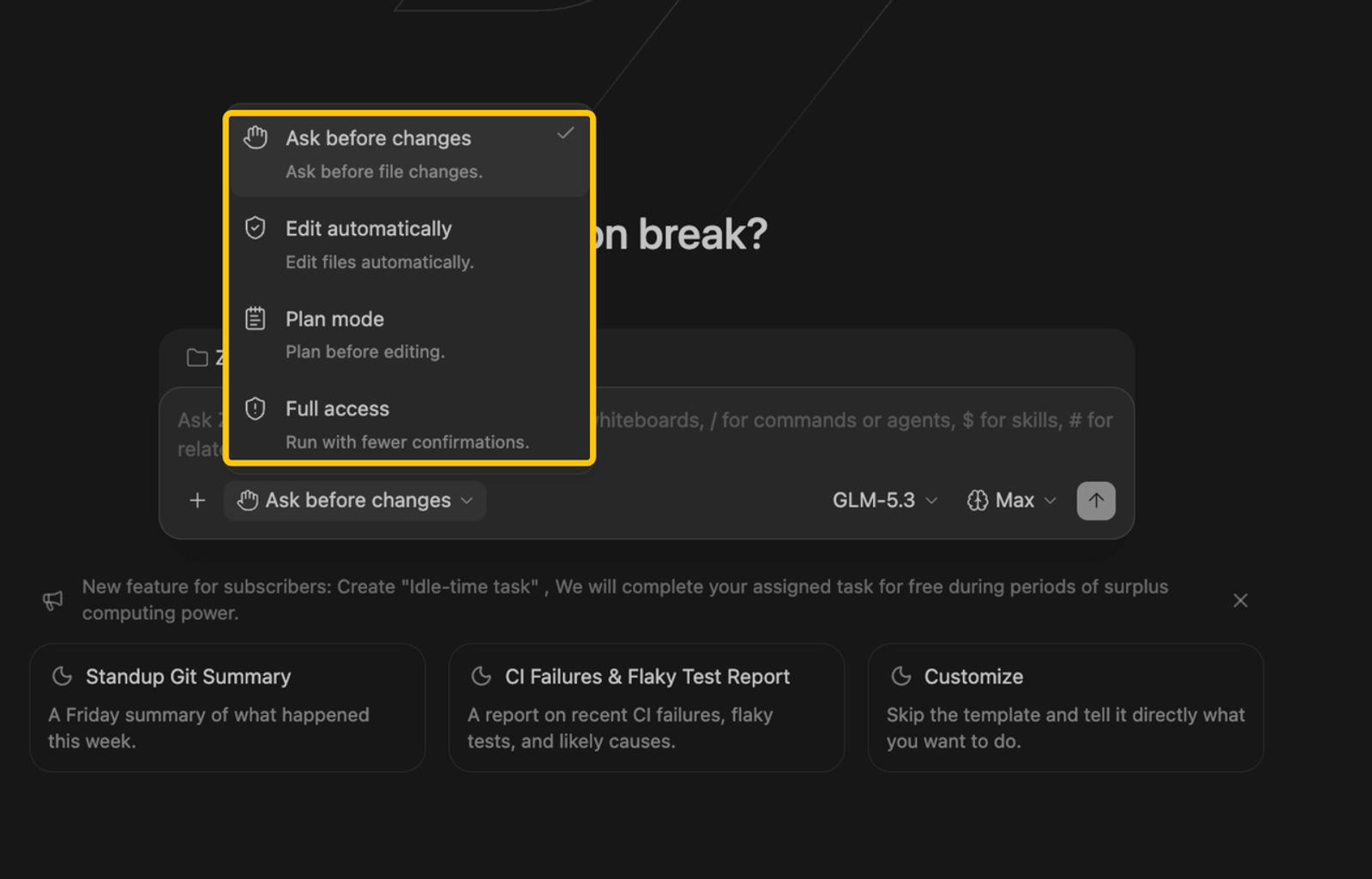Dismiss the Idle-time task announcement banner
The width and height of the screenshot is (1372, 879).
pyautogui.click(x=1240, y=600)
